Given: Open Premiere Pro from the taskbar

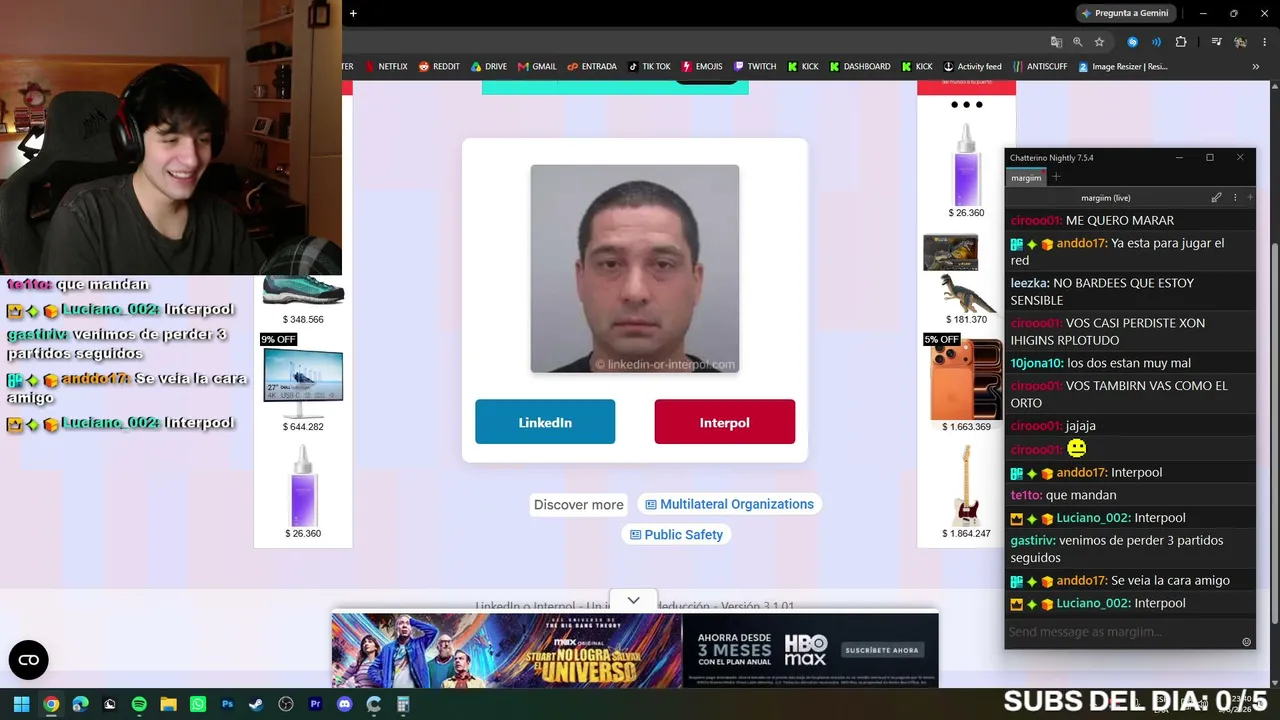Looking at the screenshot, I should [315, 704].
